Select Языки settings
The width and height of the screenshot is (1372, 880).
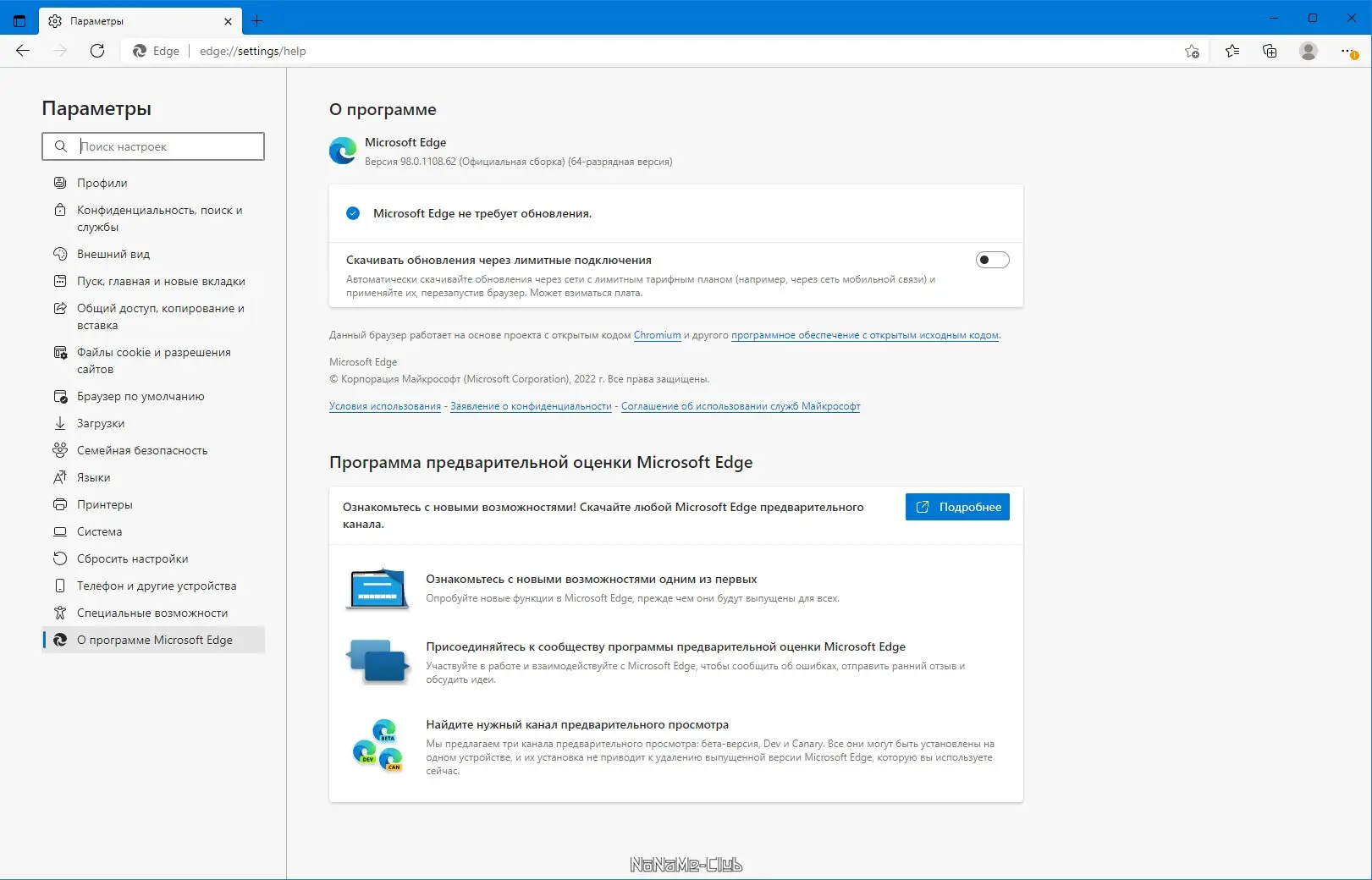(x=153, y=477)
